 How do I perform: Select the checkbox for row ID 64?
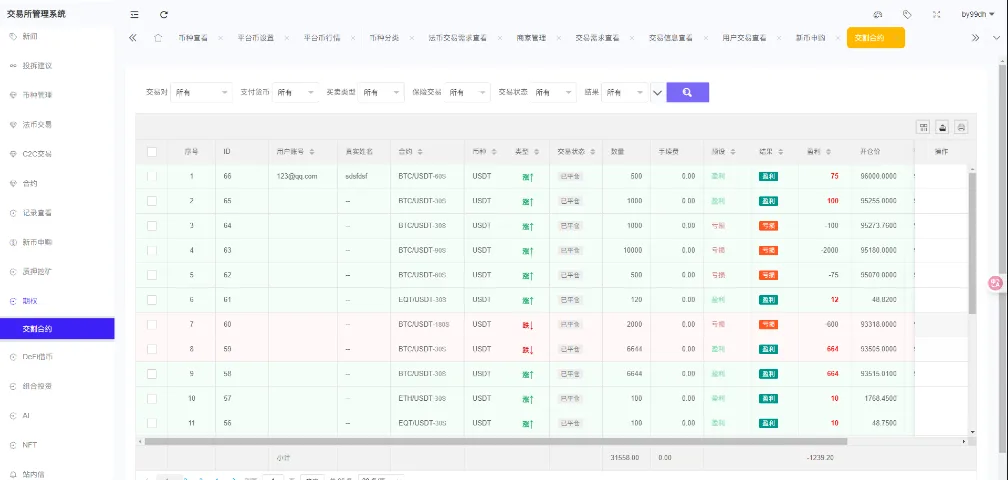152,226
